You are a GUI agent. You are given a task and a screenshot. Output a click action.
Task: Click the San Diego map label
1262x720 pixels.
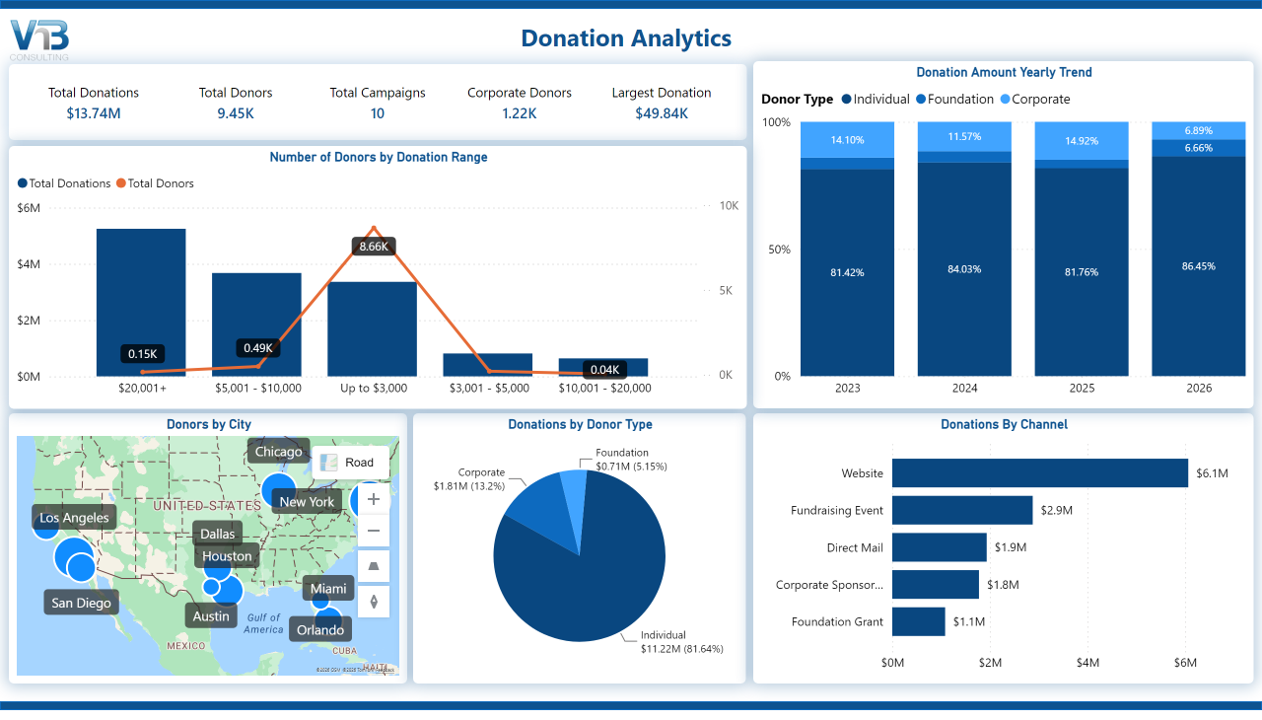pos(82,603)
